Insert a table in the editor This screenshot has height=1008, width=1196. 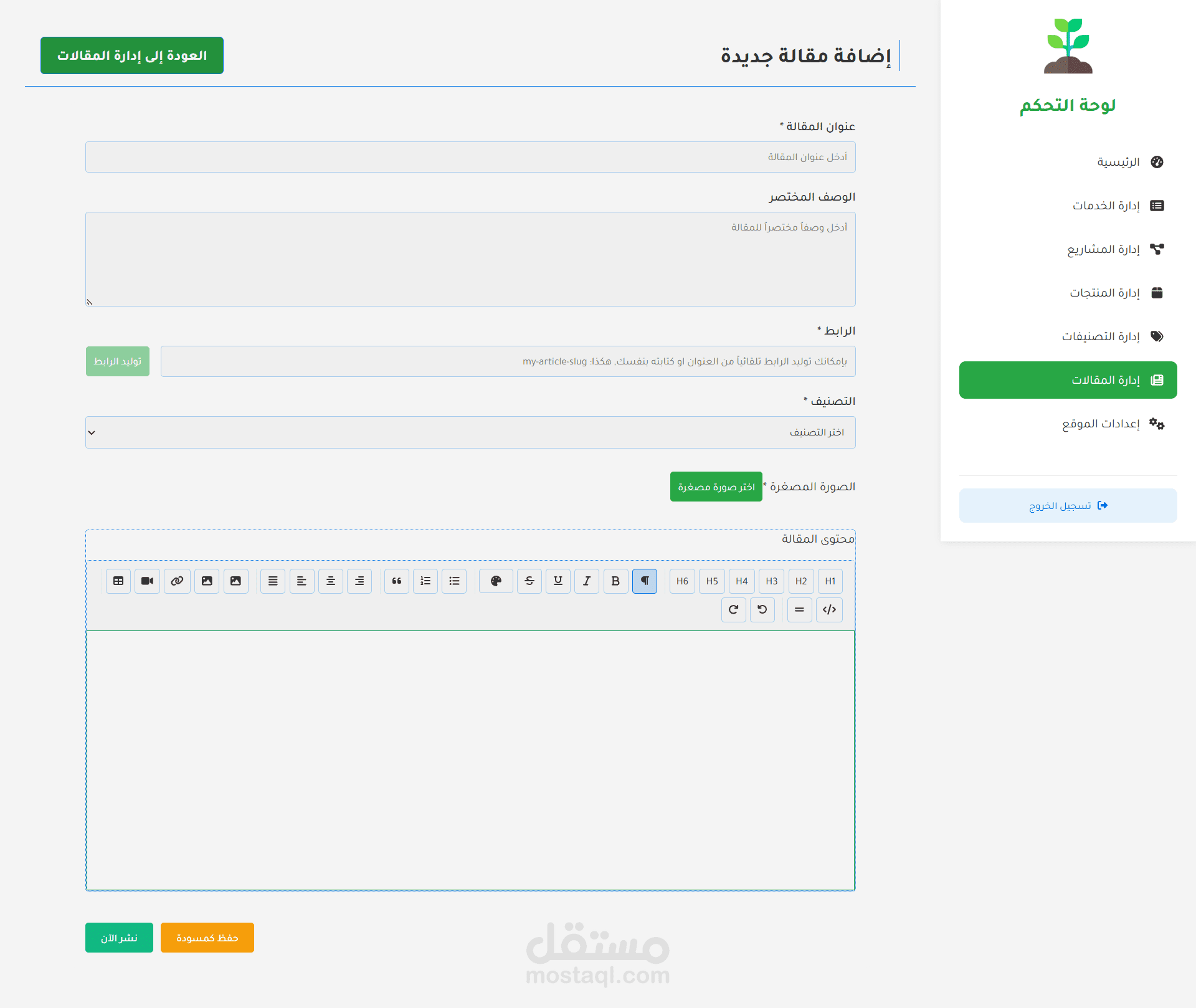118,581
